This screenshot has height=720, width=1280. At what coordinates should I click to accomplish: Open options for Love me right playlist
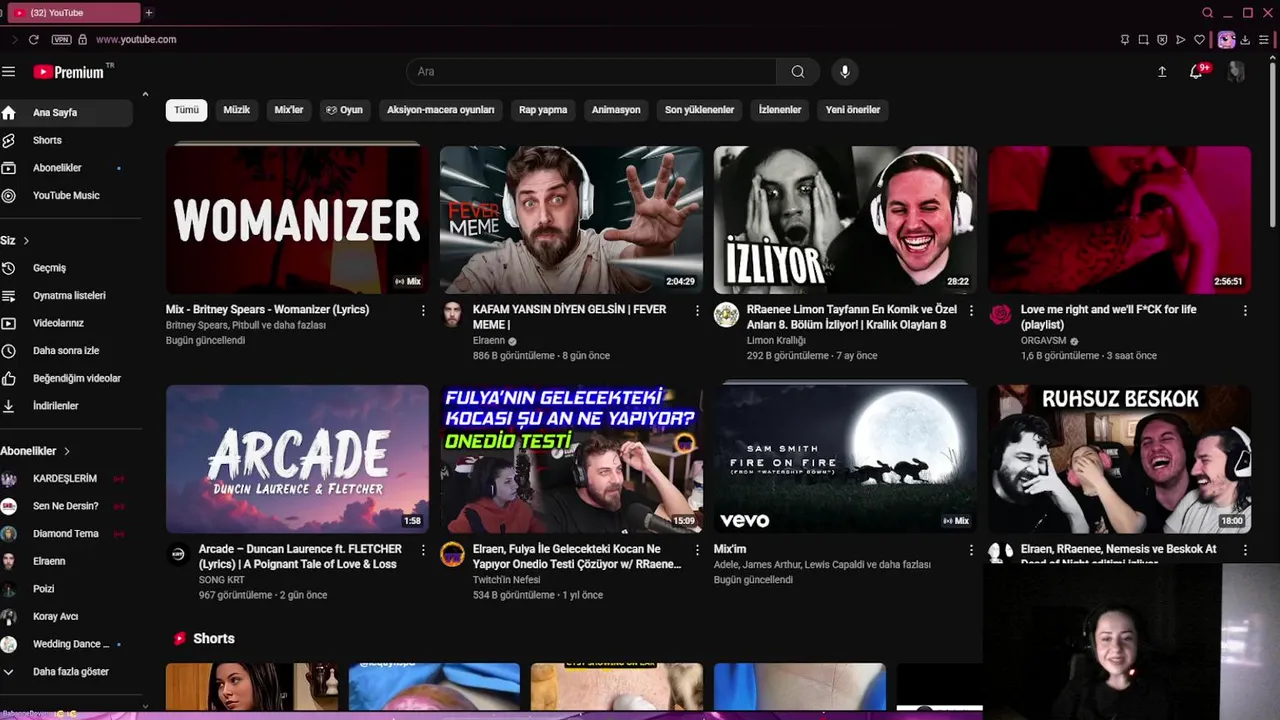click(x=1245, y=311)
